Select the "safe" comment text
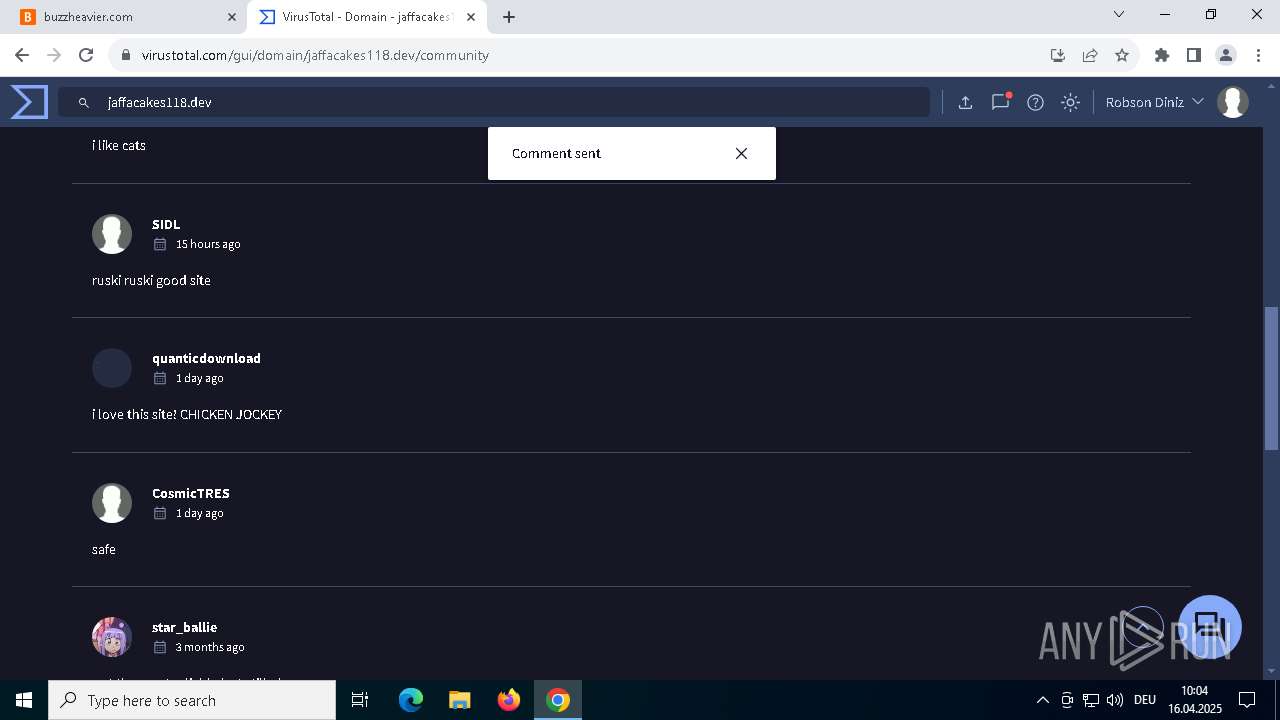Screen dimensions: 1280x720 (x=104, y=549)
